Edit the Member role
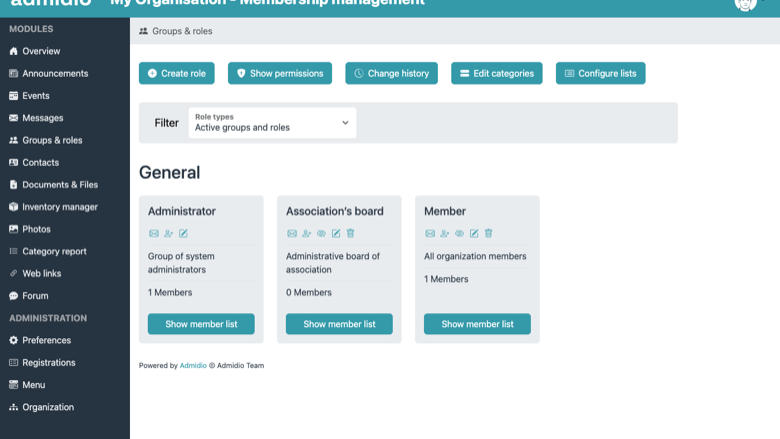The image size is (780, 439). 474,233
